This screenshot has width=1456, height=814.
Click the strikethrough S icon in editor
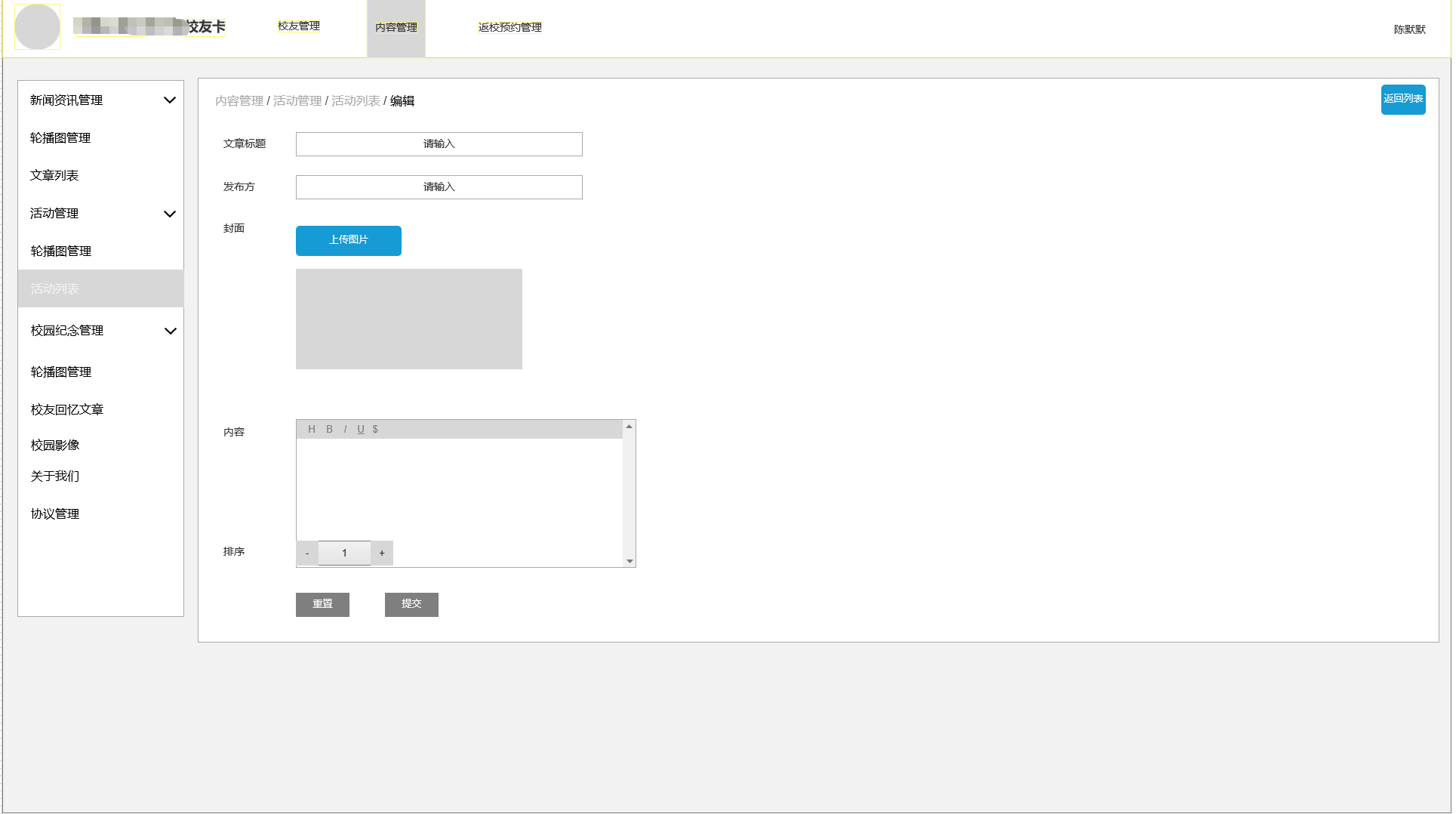tap(375, 429)
